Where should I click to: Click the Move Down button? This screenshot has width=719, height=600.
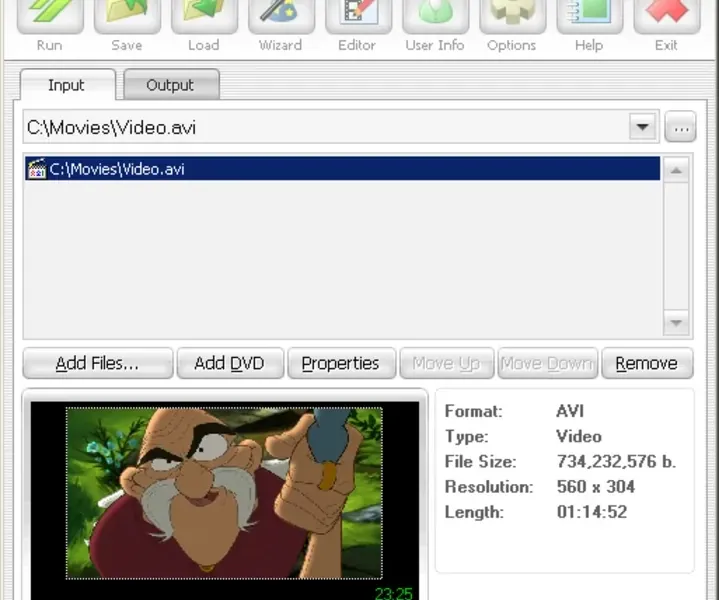pos(548,363)
